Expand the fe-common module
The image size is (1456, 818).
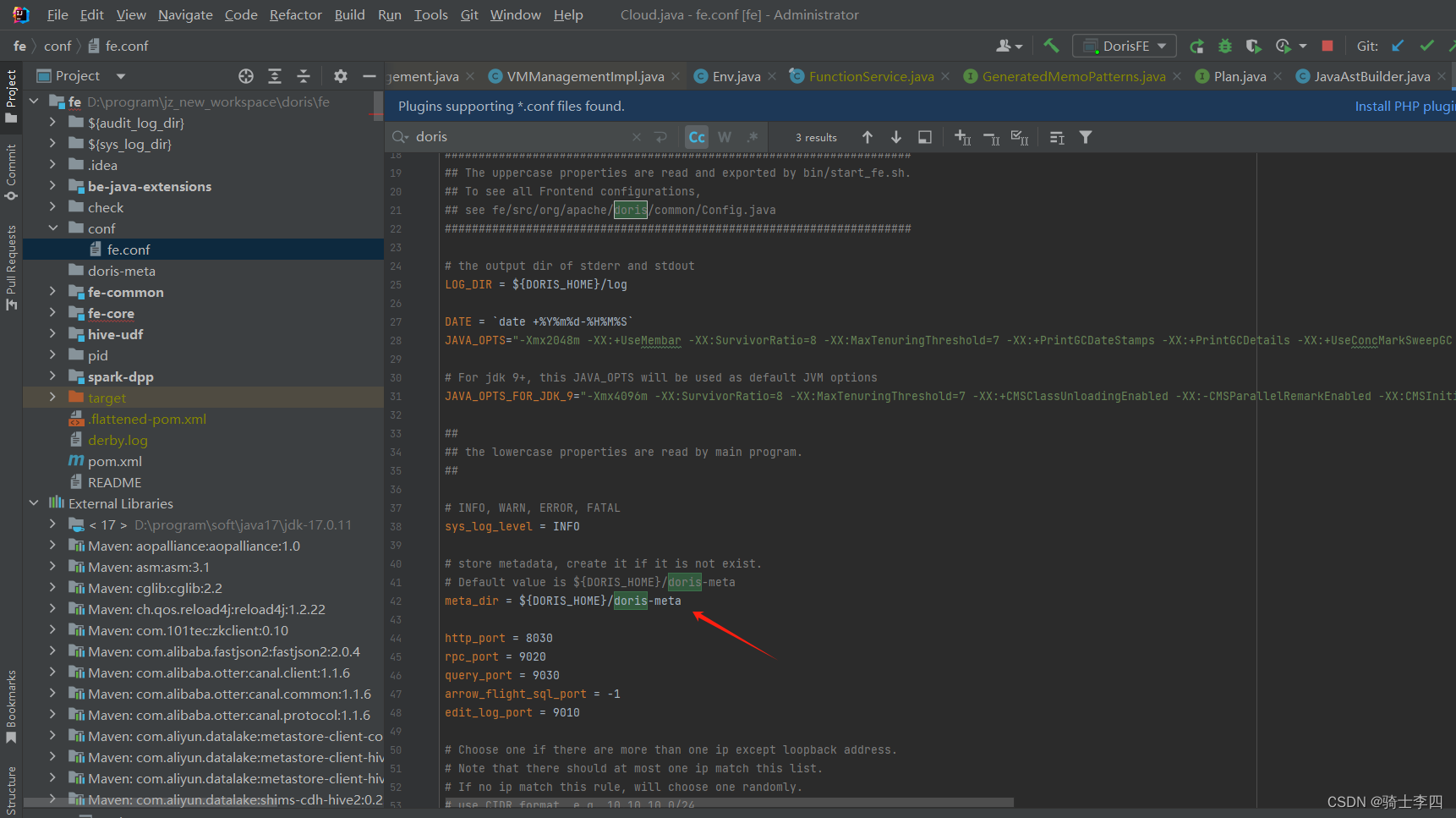pos(52,292)
